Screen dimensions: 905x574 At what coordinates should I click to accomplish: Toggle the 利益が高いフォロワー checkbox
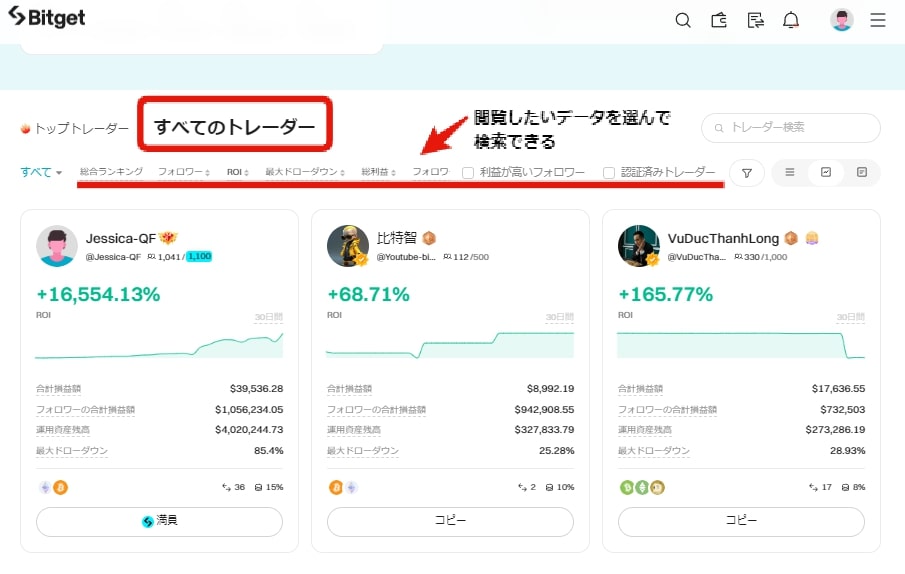click(468, 172)
